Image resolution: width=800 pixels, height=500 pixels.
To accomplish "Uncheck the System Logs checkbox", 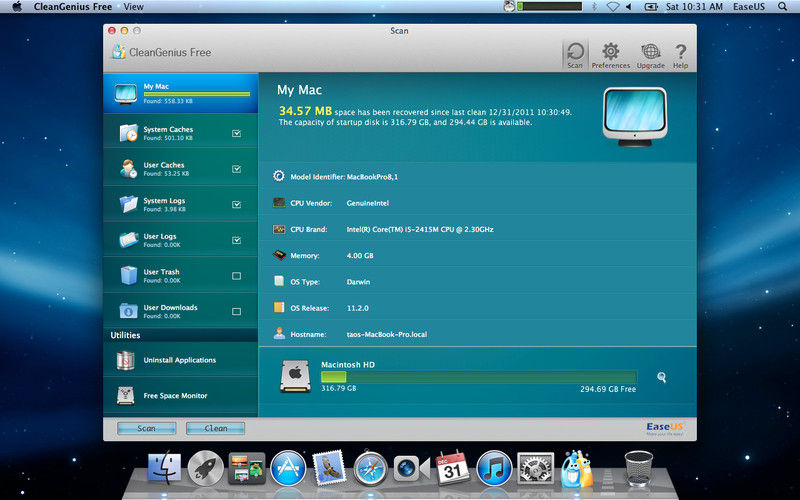I will [236, 204].
